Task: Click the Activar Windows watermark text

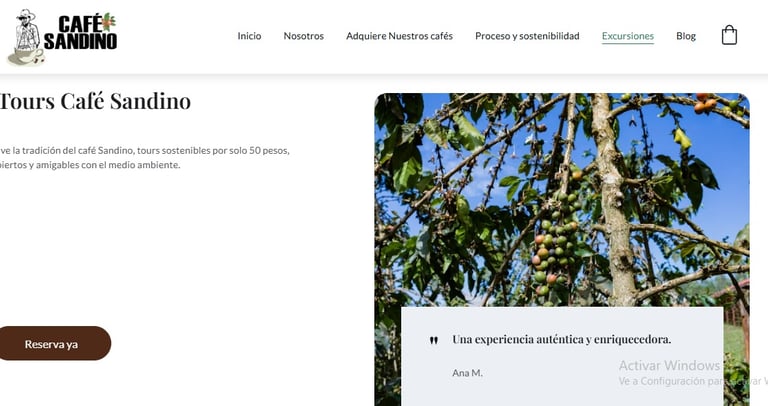Action: pos(669,365)
